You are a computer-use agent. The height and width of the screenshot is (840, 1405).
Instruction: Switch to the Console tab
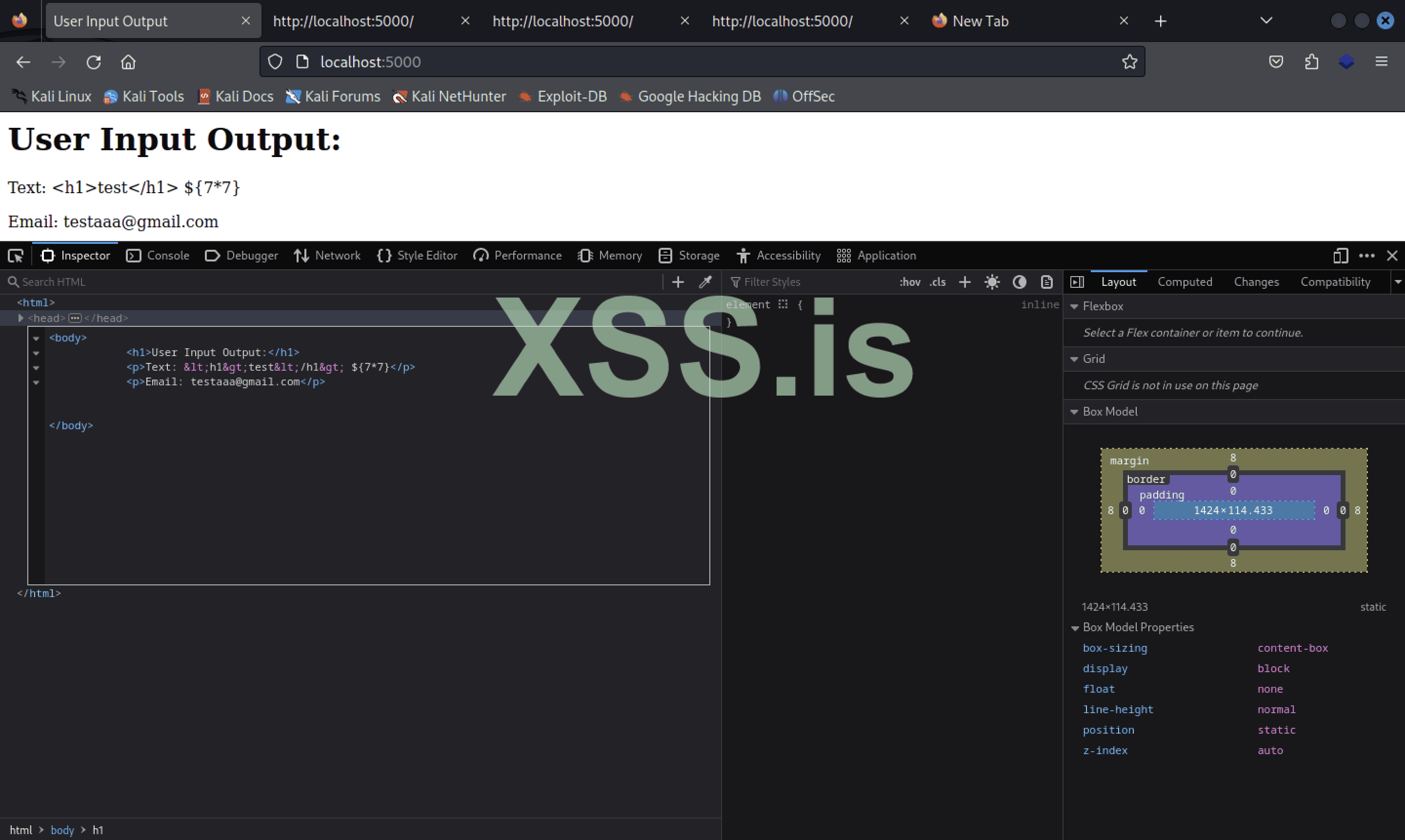point(158,256)
